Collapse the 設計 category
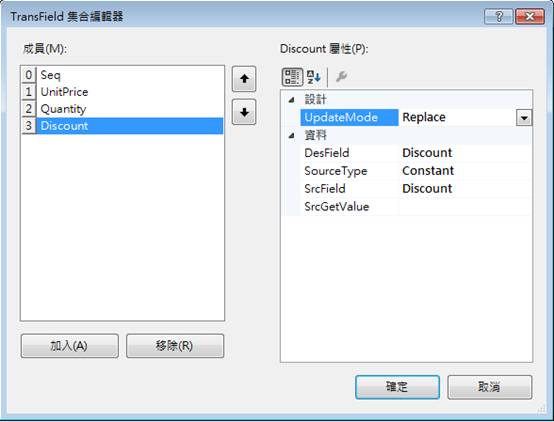554x422 pixels. [291, 100]
